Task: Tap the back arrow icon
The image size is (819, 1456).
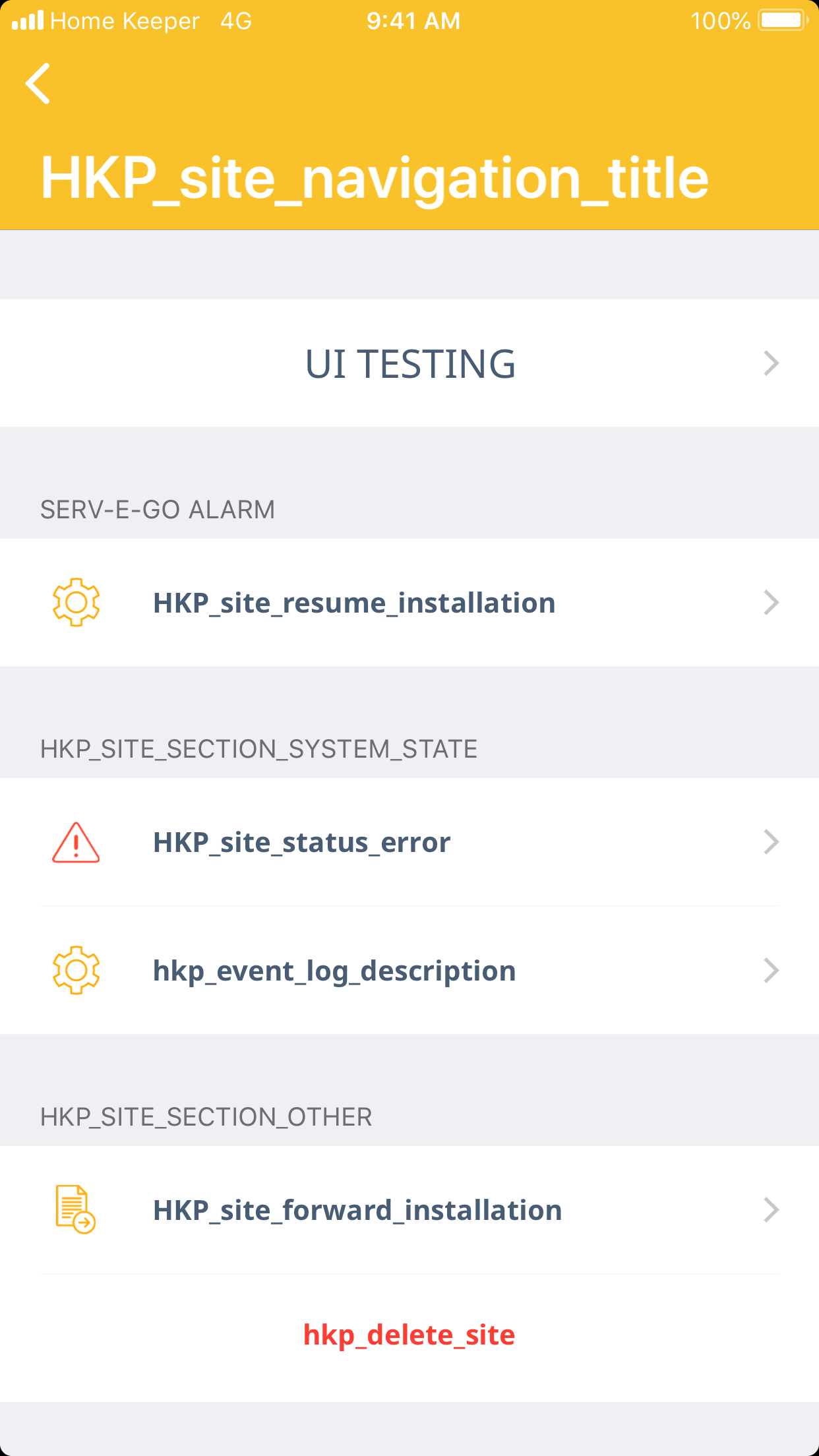Action: tap(38, 84)
